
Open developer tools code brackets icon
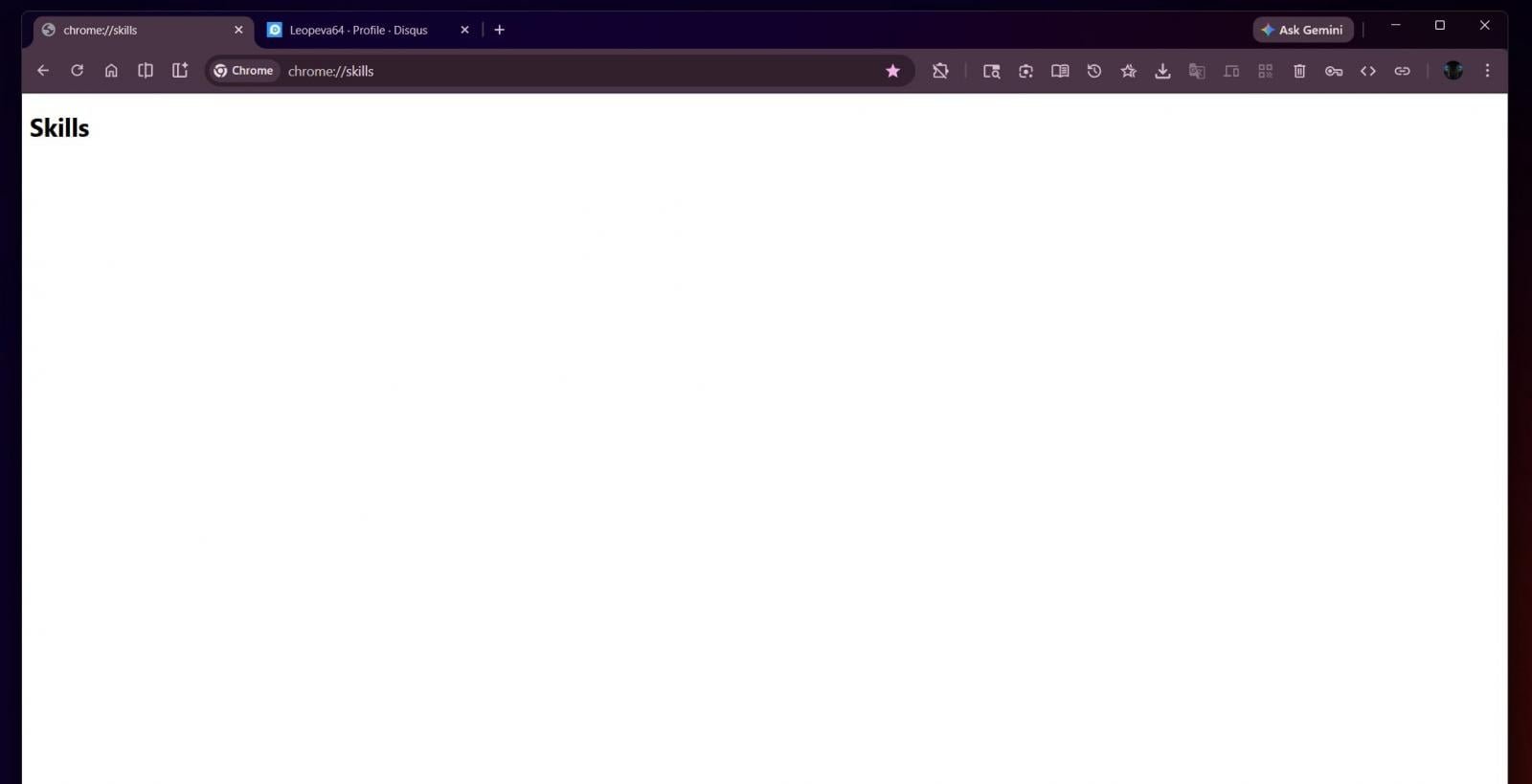[1368, 71]
